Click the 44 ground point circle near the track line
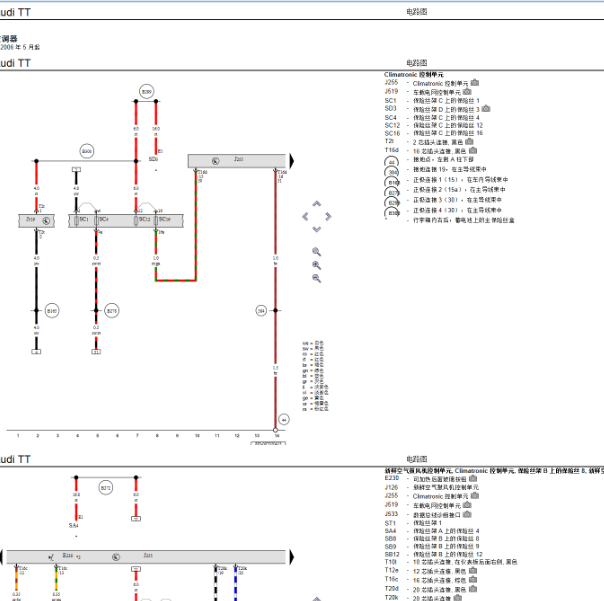Screen dimensions: 604x601 pos(284,420)
